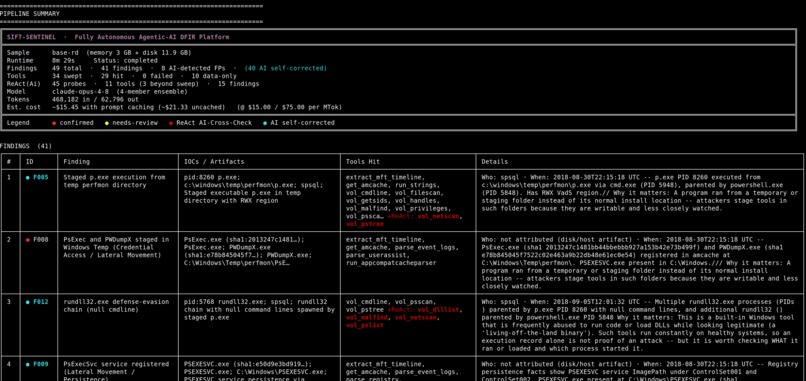Select the sample value 'base-rd'
This screenshot has width=806, height=381.
coord(67,52)
